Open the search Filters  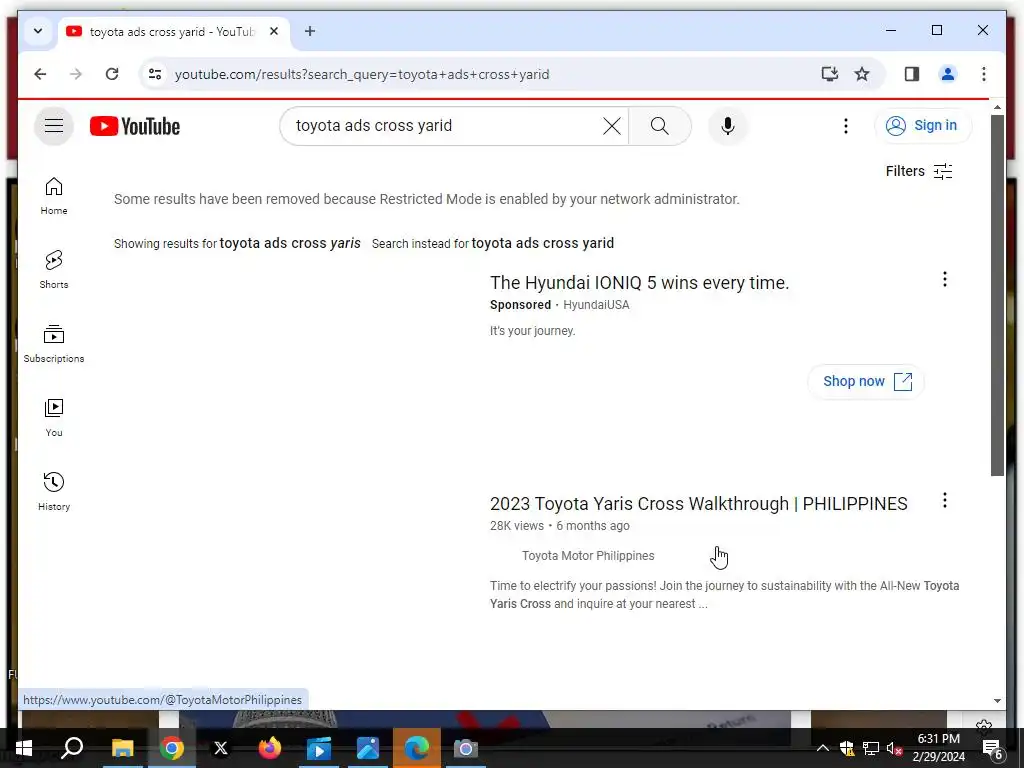click(x=919, y=171)
